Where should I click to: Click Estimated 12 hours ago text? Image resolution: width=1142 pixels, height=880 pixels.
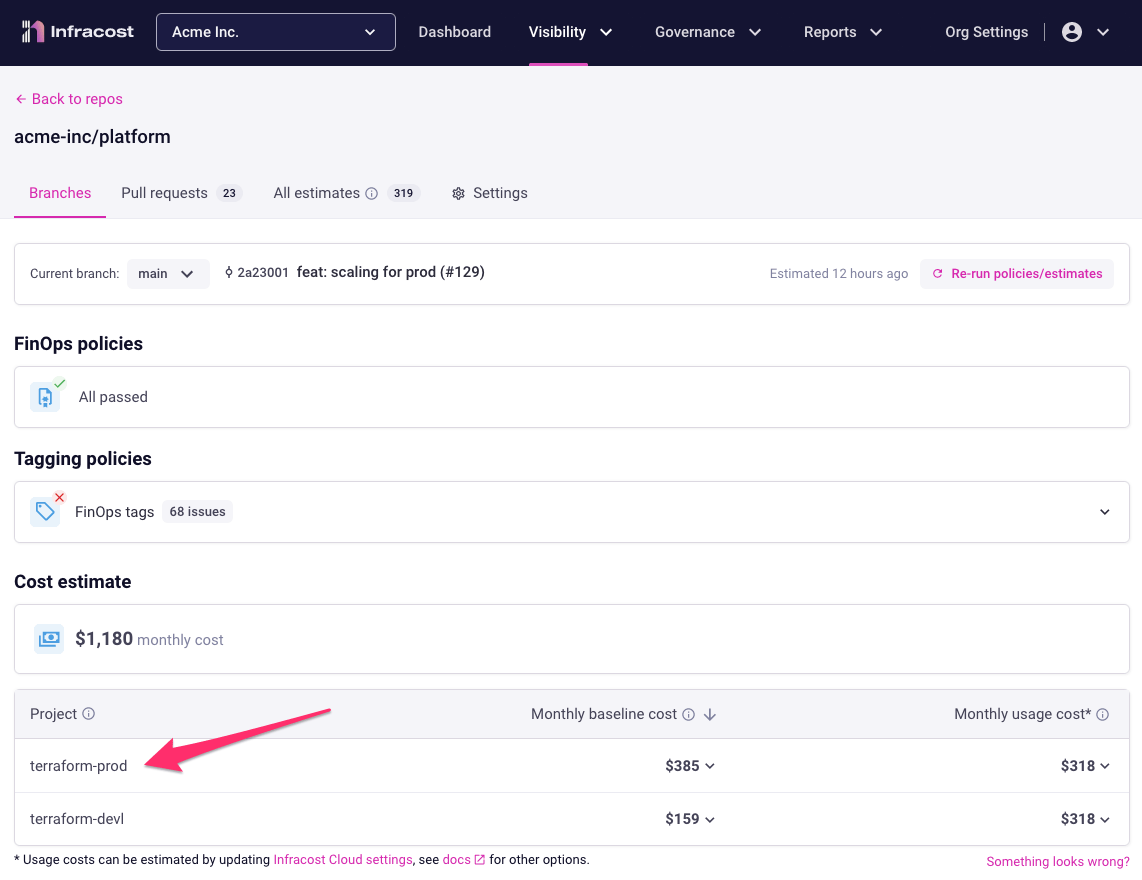point(839,273)
